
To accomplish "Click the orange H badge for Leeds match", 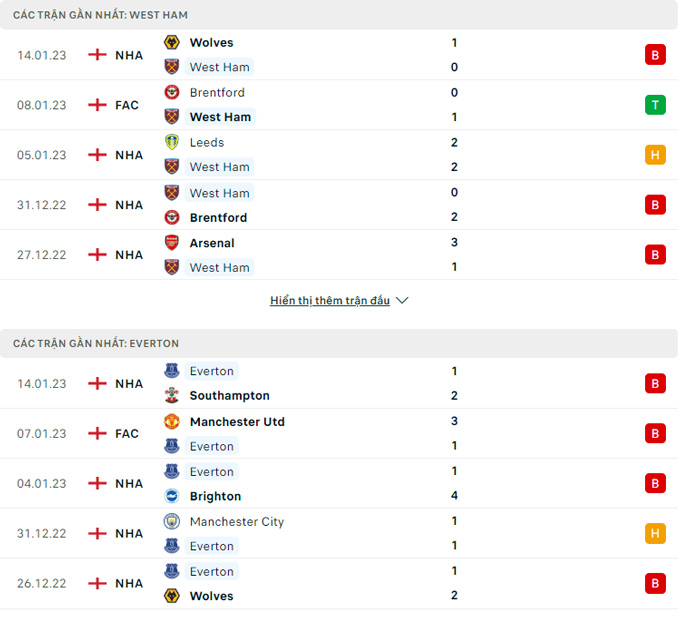I will 655,155.
